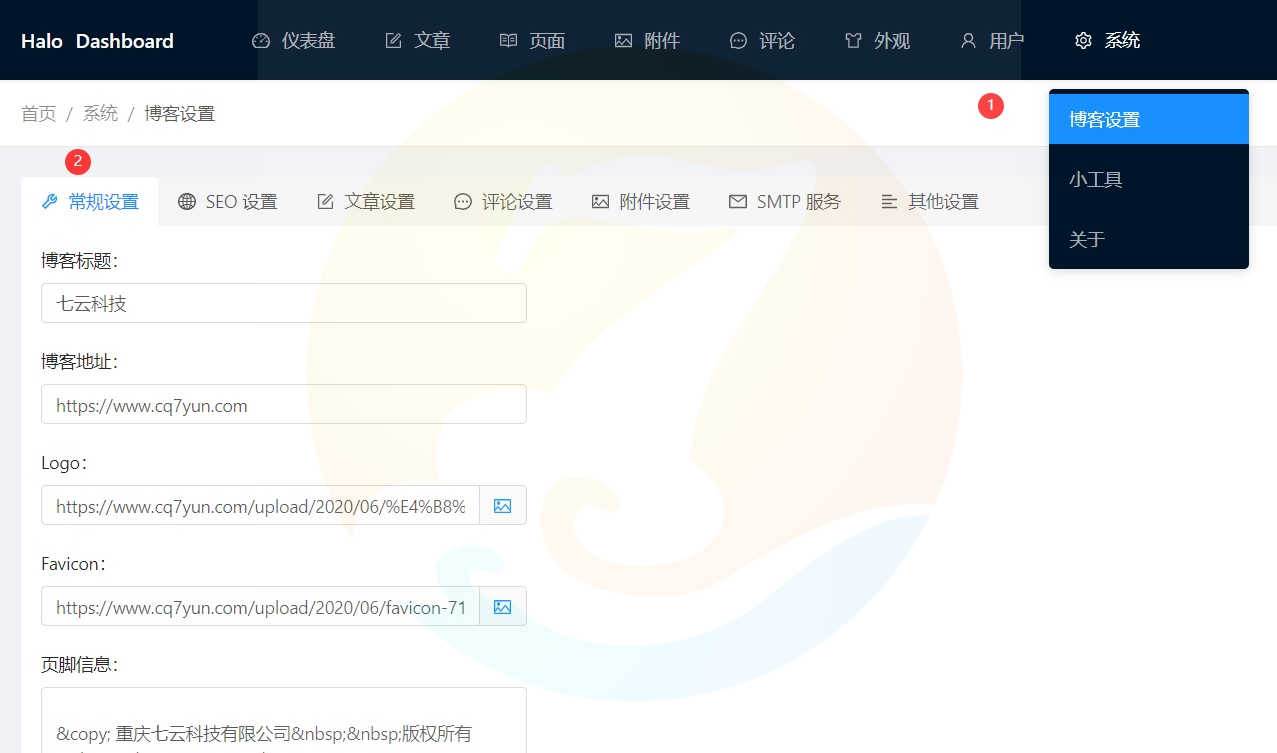Expand the 系统 menu
This screenshot has width=1277, height=753.
coord(1107,41)
